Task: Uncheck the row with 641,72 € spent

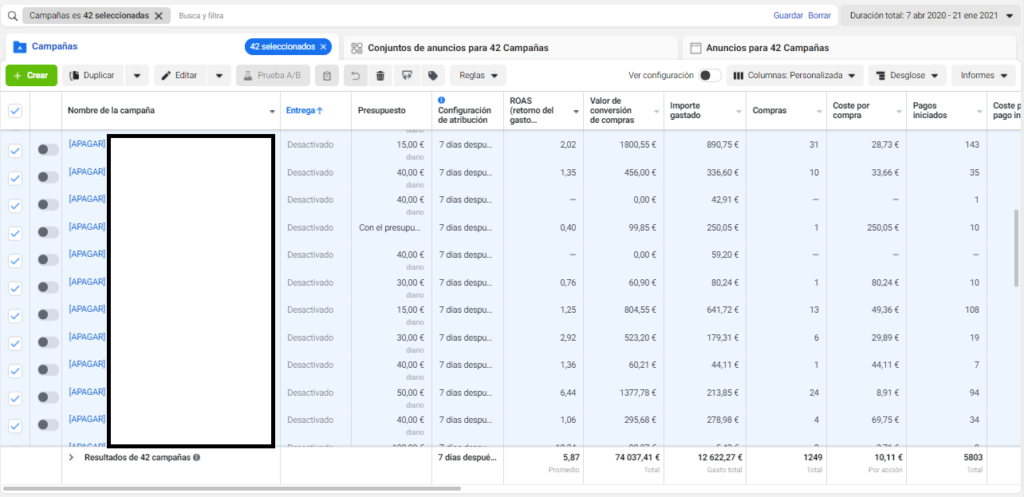Action: coord(15,315)
